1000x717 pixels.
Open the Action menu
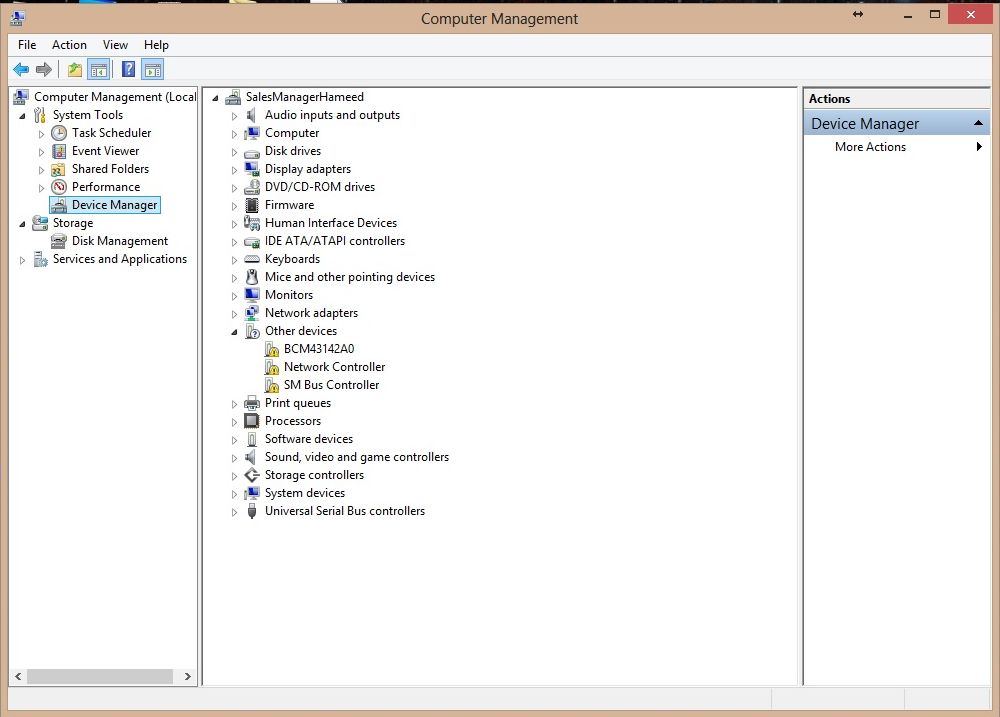(69, 45)
